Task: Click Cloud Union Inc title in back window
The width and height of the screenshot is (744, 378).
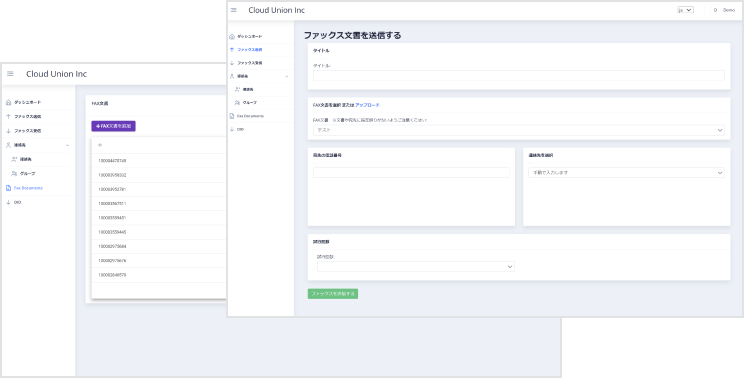Action: point(56,74)
